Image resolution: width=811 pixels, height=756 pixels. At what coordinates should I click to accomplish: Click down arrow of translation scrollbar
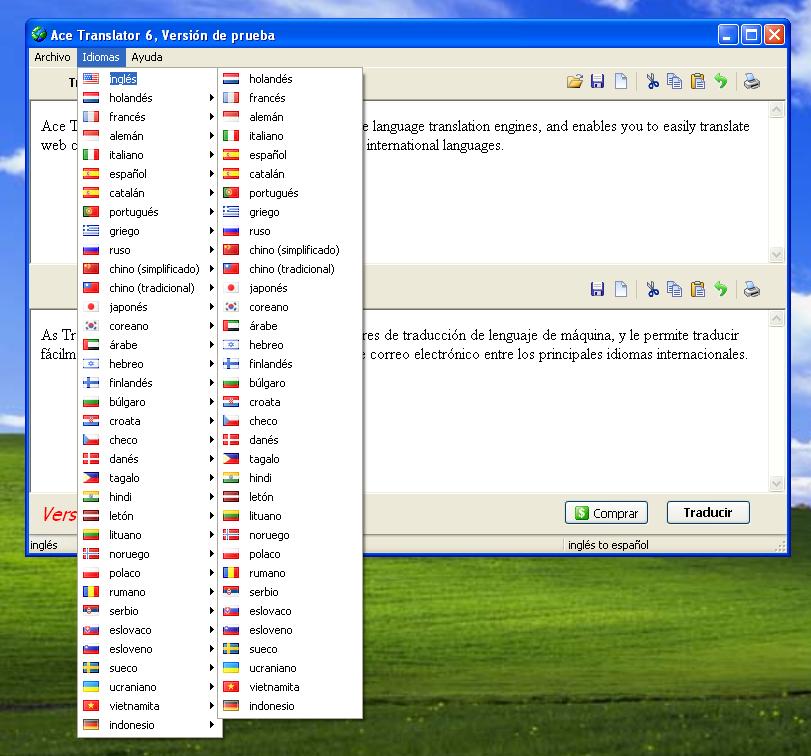coord(776,483)
